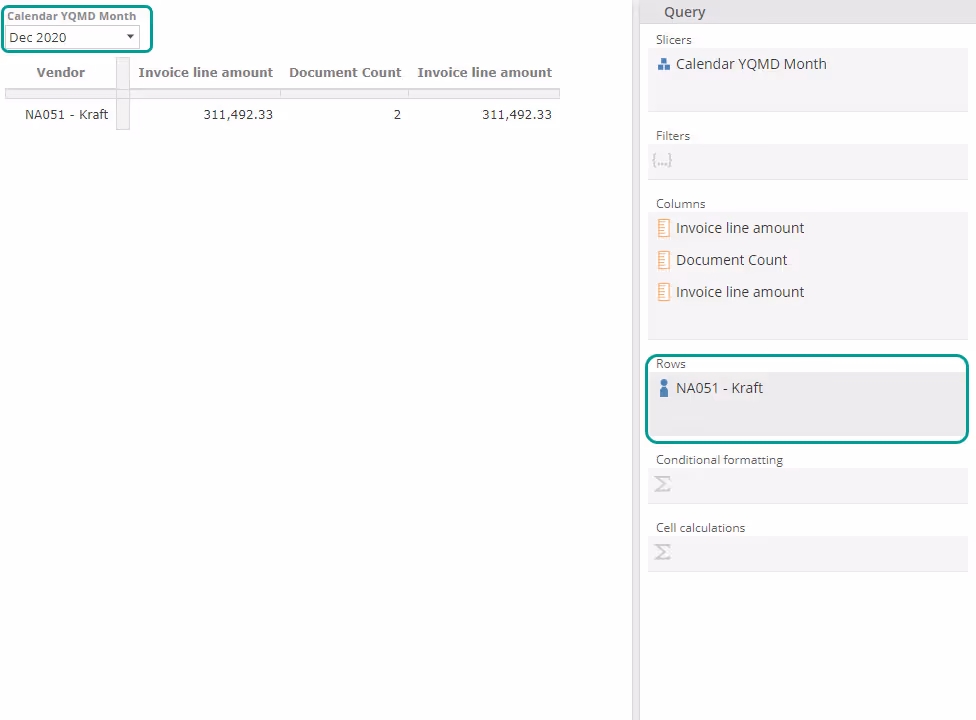Click the person icon beside NA051 - Kraft in Rows
976x720 pixels.
663,388
